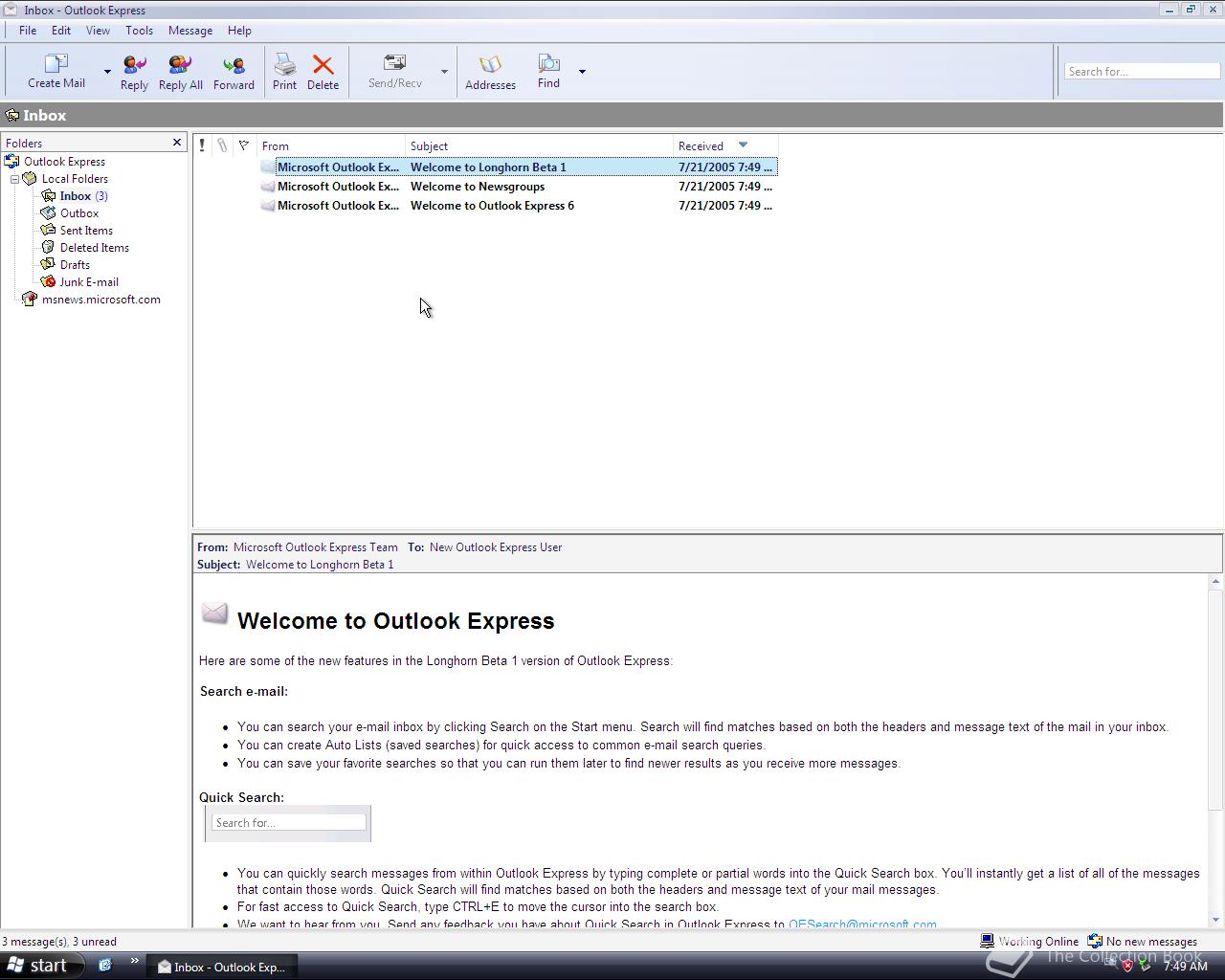Click the Inbox folder tree icon

[x=48, y=195]
